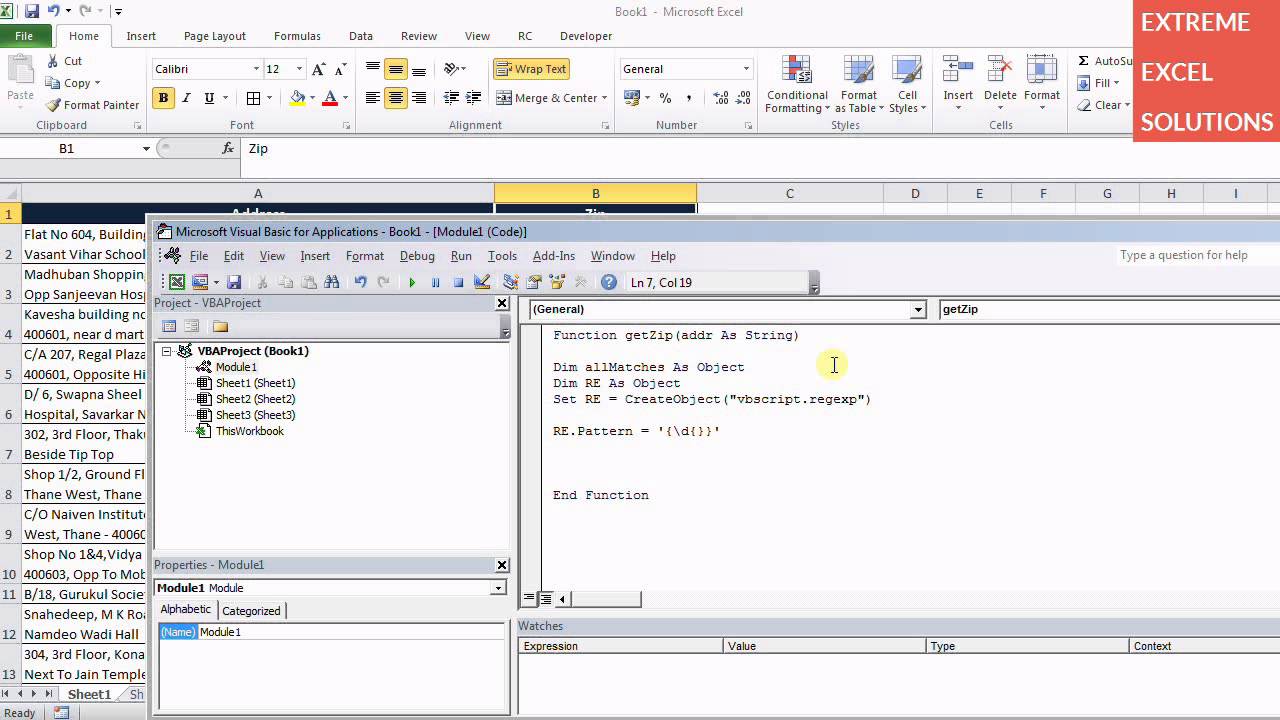Click the red Font Color letter A
Screen dimensions: 1280x720
point(330,98)
